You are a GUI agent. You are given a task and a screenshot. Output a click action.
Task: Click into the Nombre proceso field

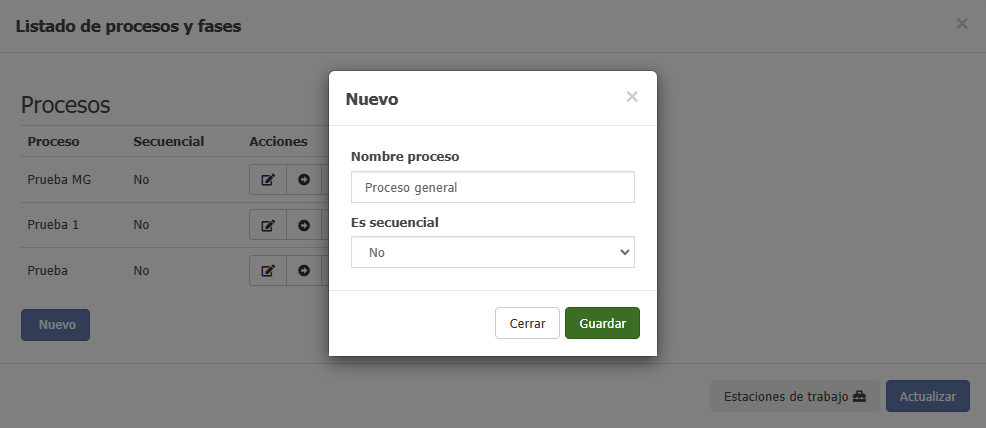click(x=492, y=187)
